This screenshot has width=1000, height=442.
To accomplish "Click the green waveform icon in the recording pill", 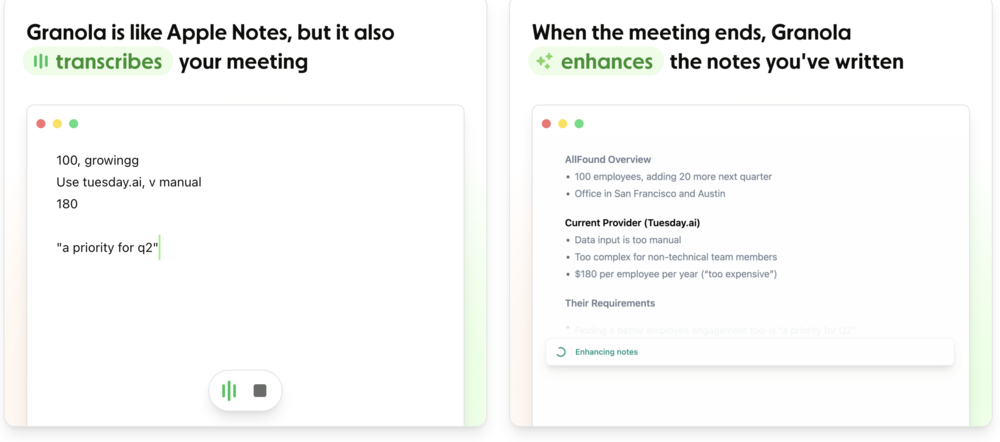I will pos(229,391).
